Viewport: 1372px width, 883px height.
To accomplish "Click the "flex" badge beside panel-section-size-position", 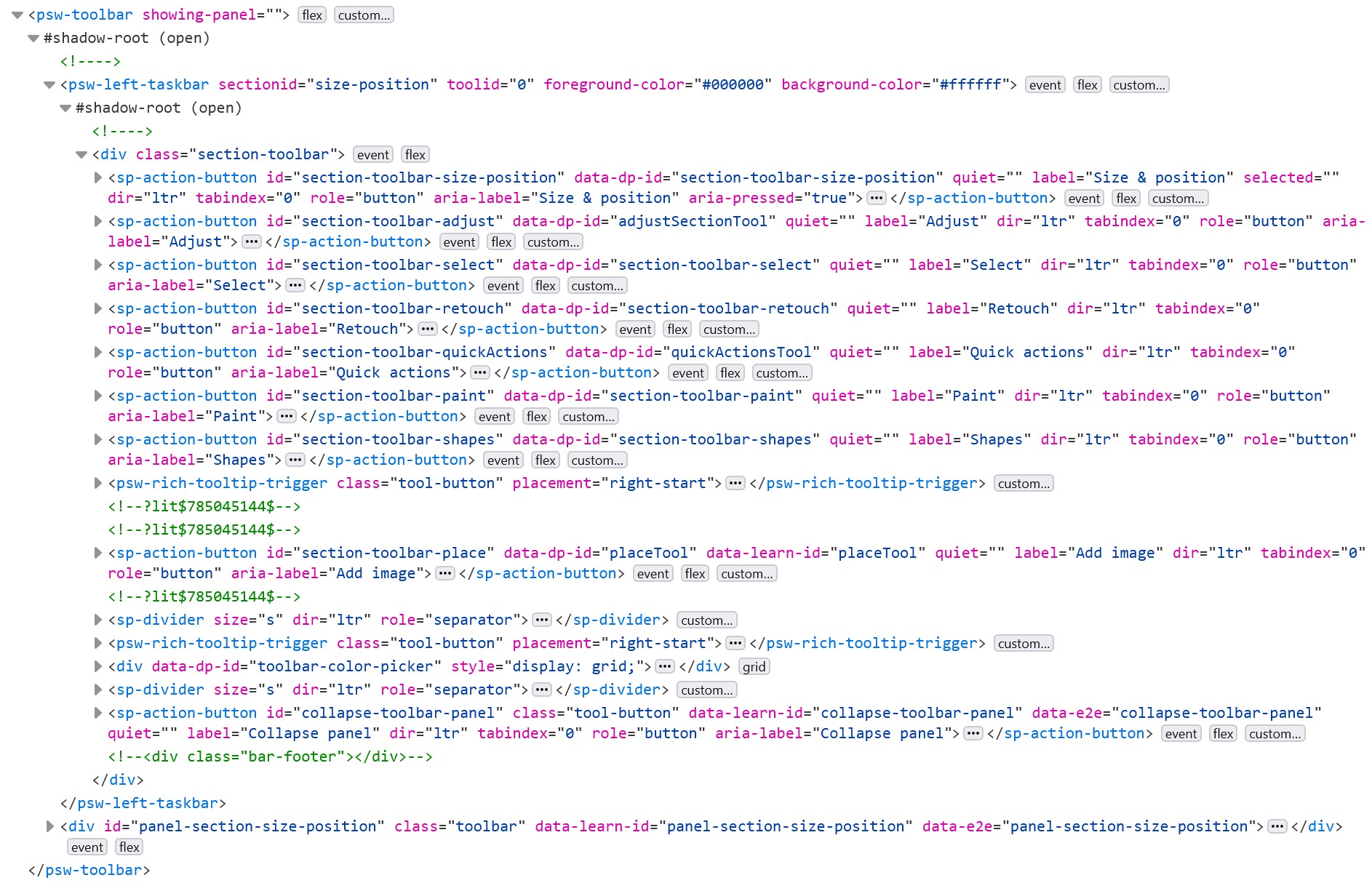I will coord(129,847).
